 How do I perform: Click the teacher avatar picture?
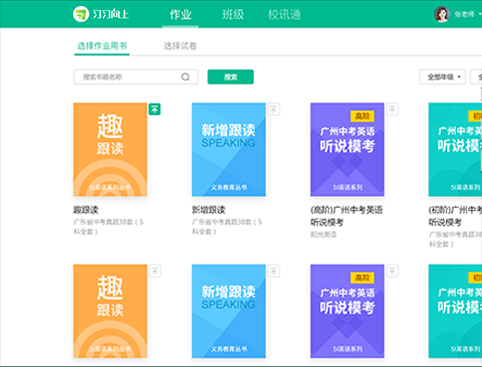pos(442,14)
